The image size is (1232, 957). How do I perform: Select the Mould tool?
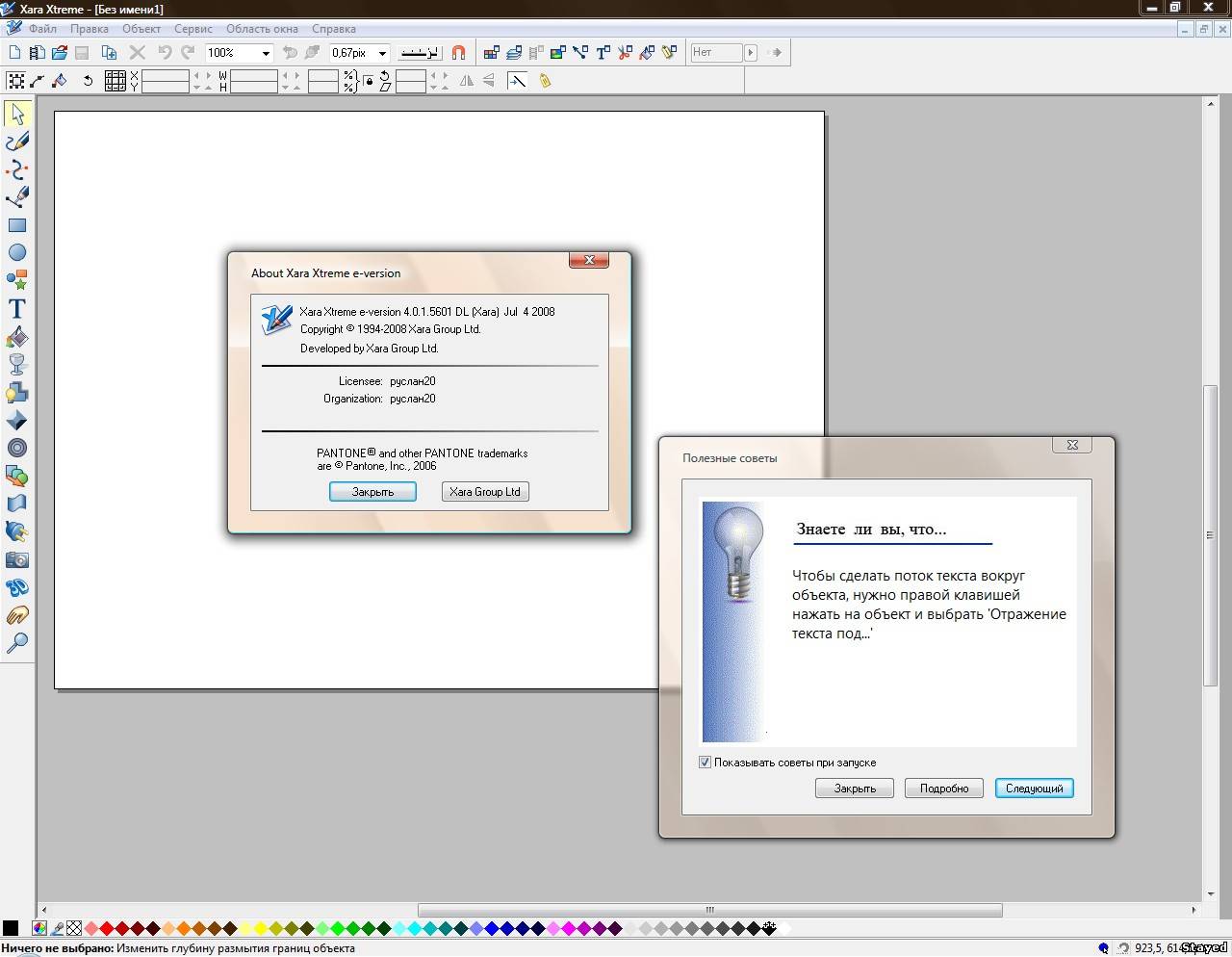click(17, 503)
